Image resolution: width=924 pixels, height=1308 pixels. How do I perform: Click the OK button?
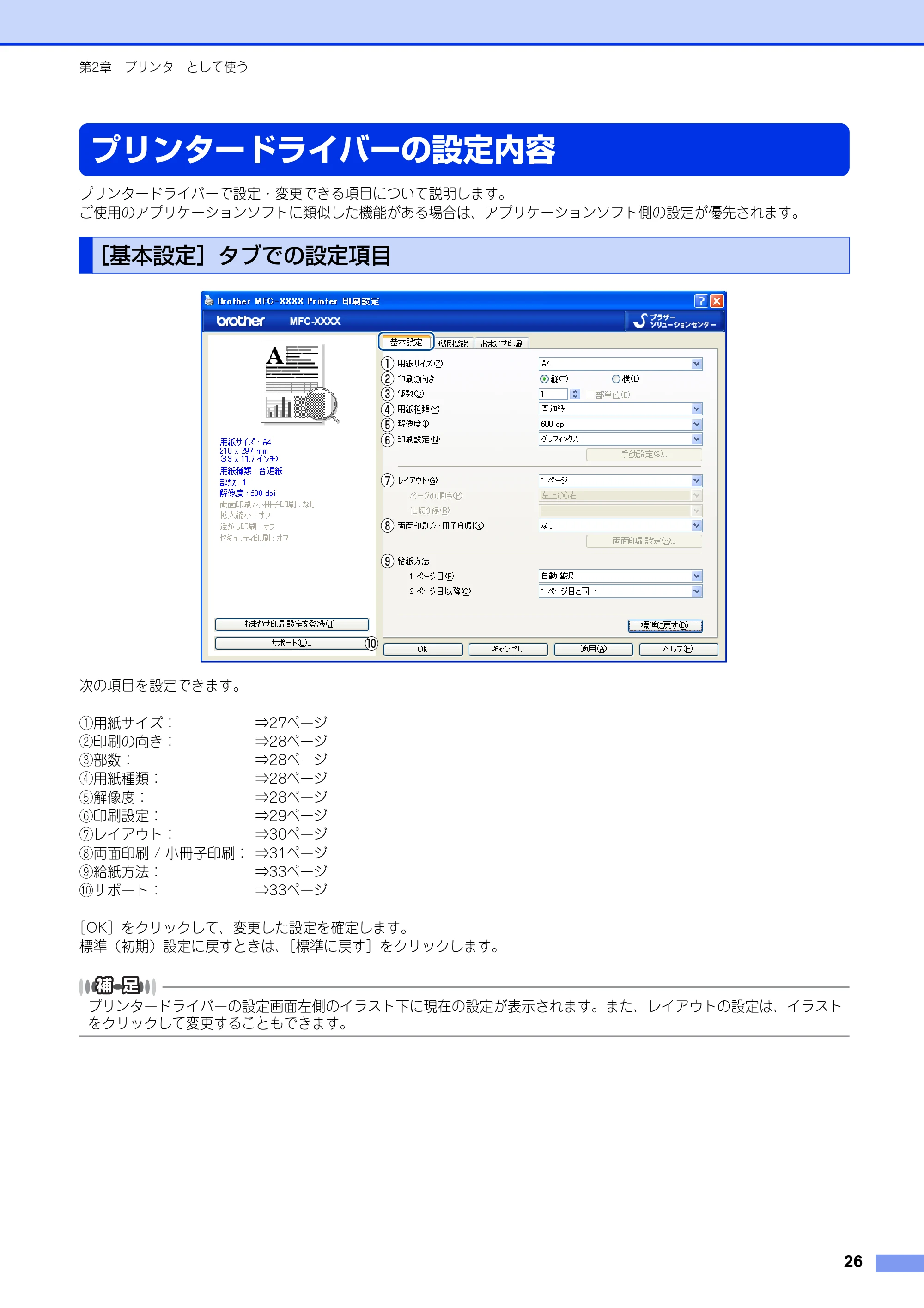coord(423,650)
